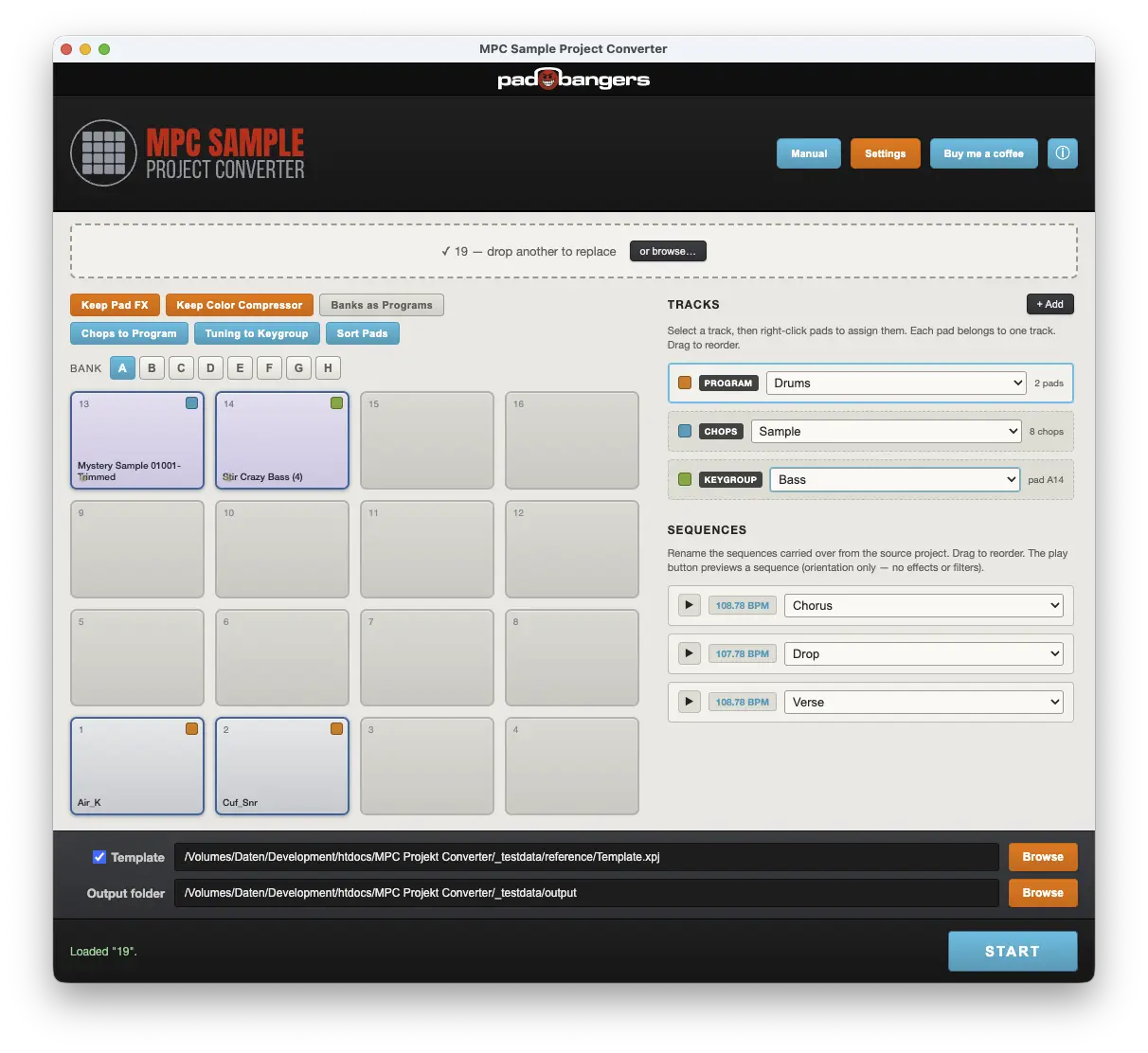The width and height of the screenshot is (1148, 1053).
Task: Click the Template path field
Action: click(586, 857)
